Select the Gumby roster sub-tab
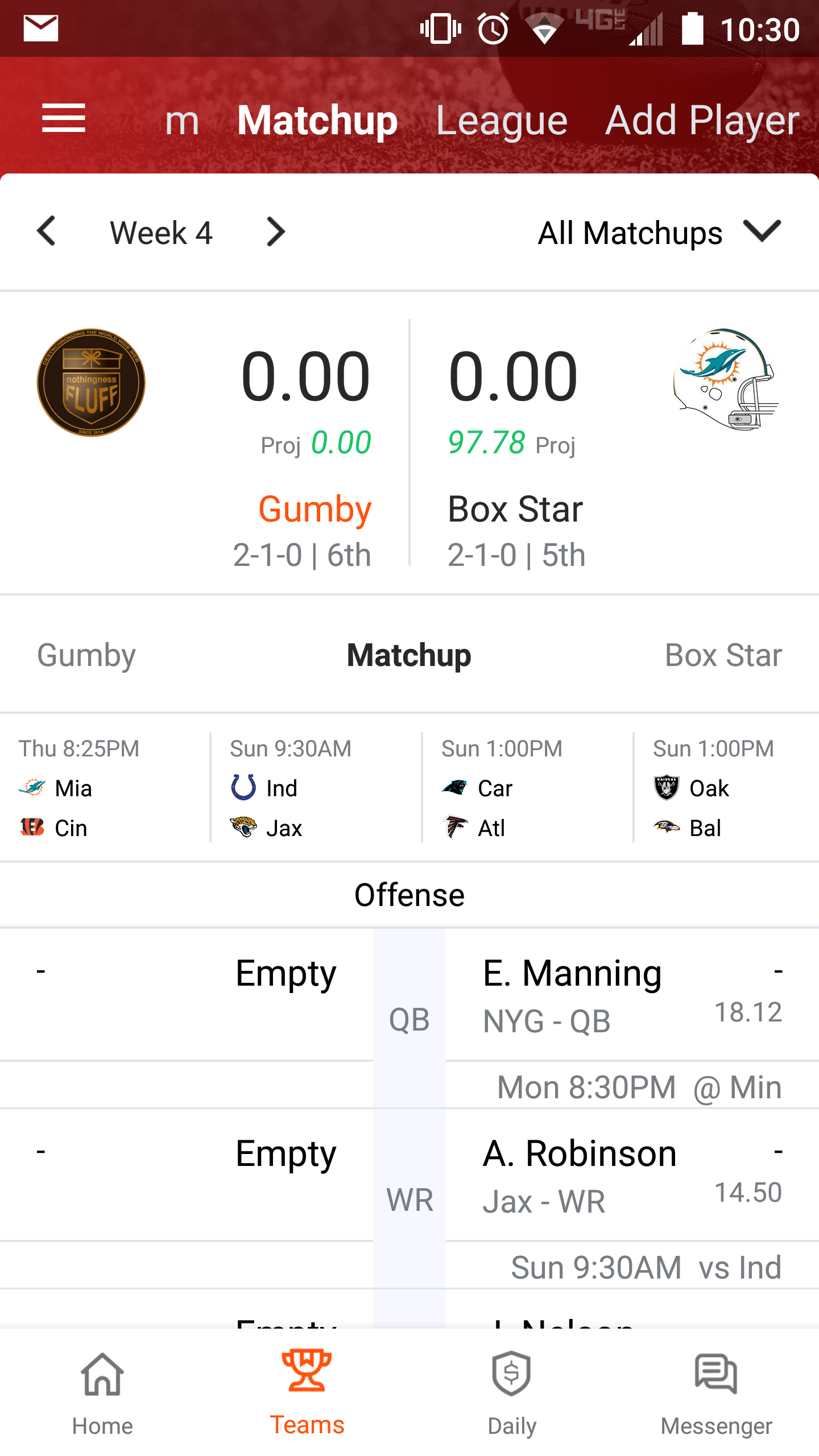 pyautogui.click(x=86, y=655)
